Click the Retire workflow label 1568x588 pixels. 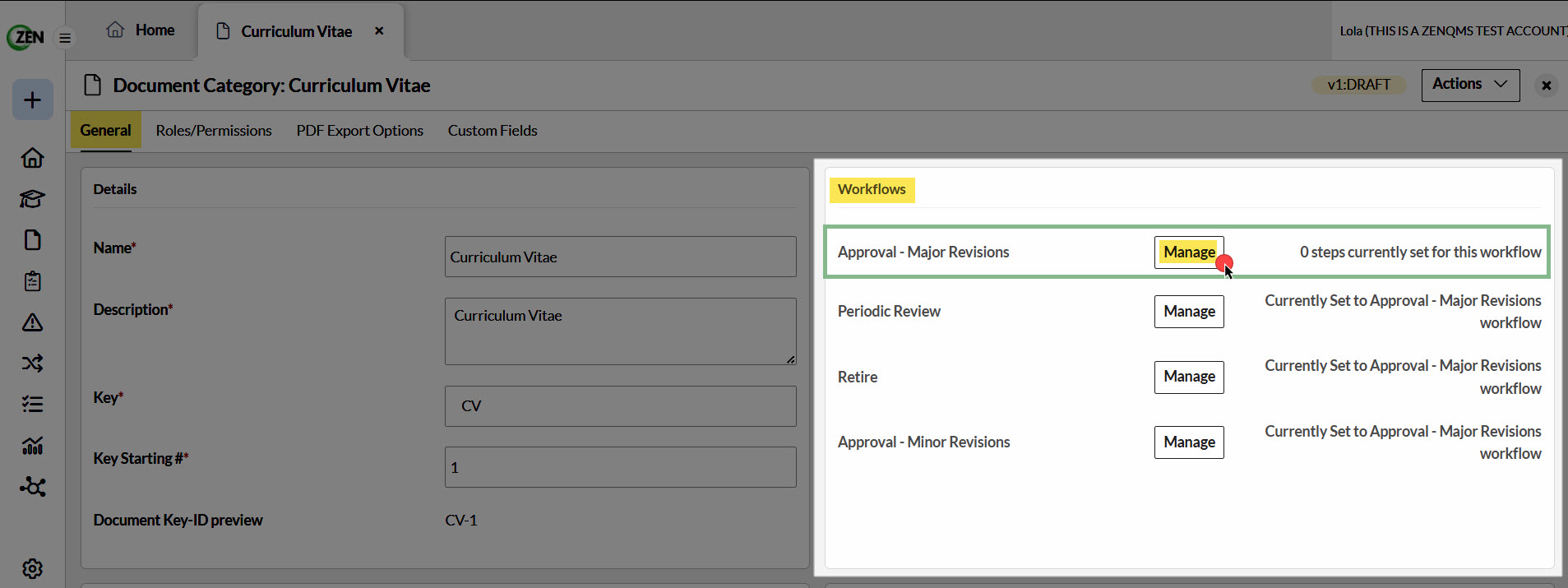(858, 377)
